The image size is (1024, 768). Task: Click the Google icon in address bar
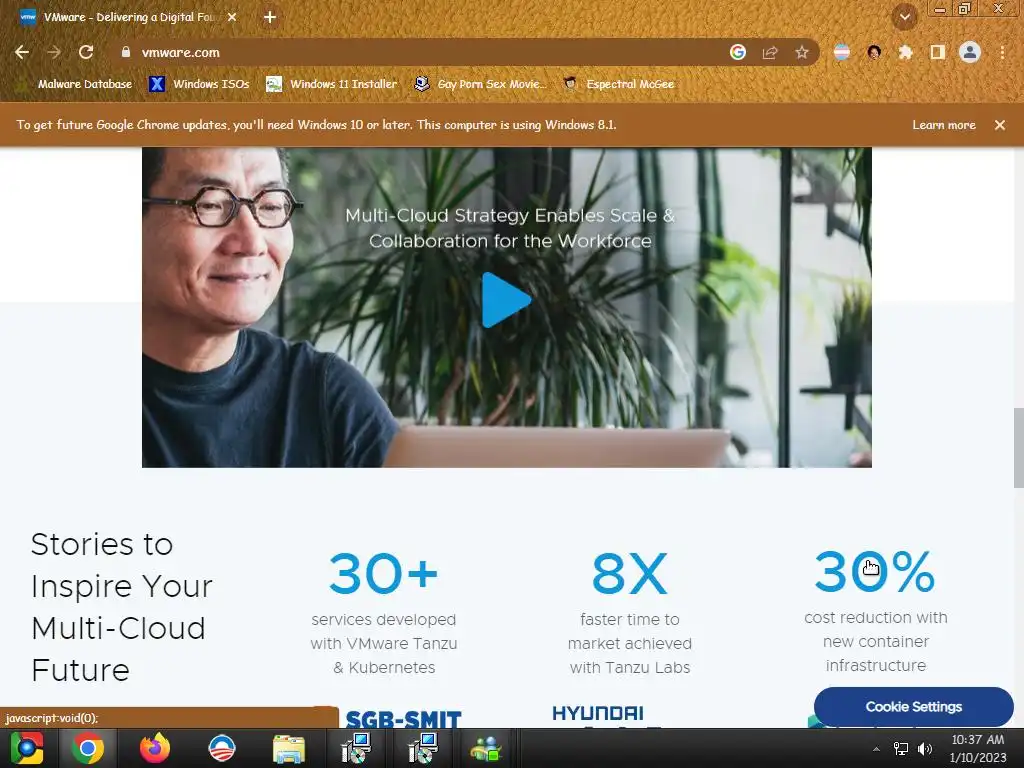point(737,52)
